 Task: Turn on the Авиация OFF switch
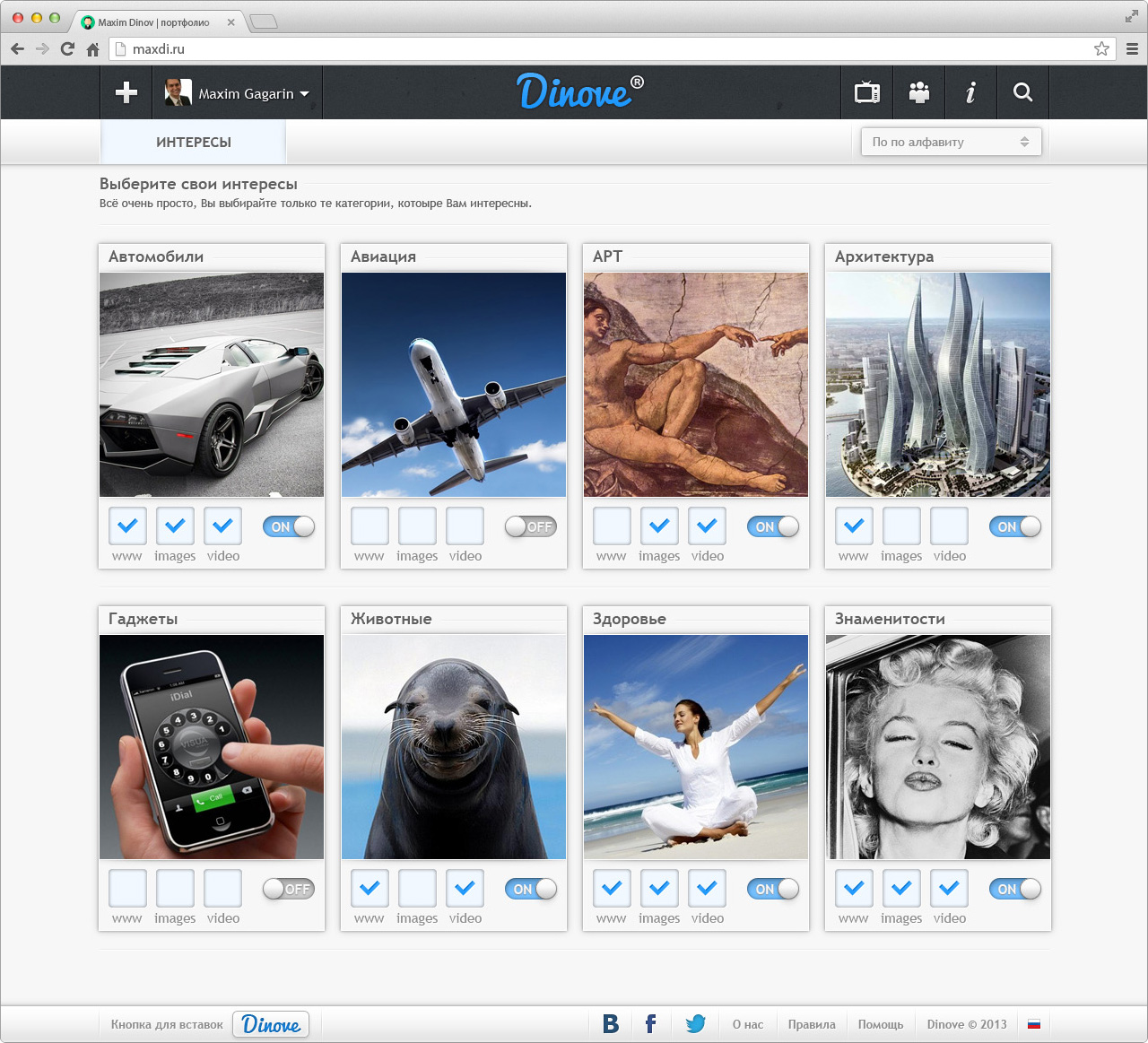point(531,526)
